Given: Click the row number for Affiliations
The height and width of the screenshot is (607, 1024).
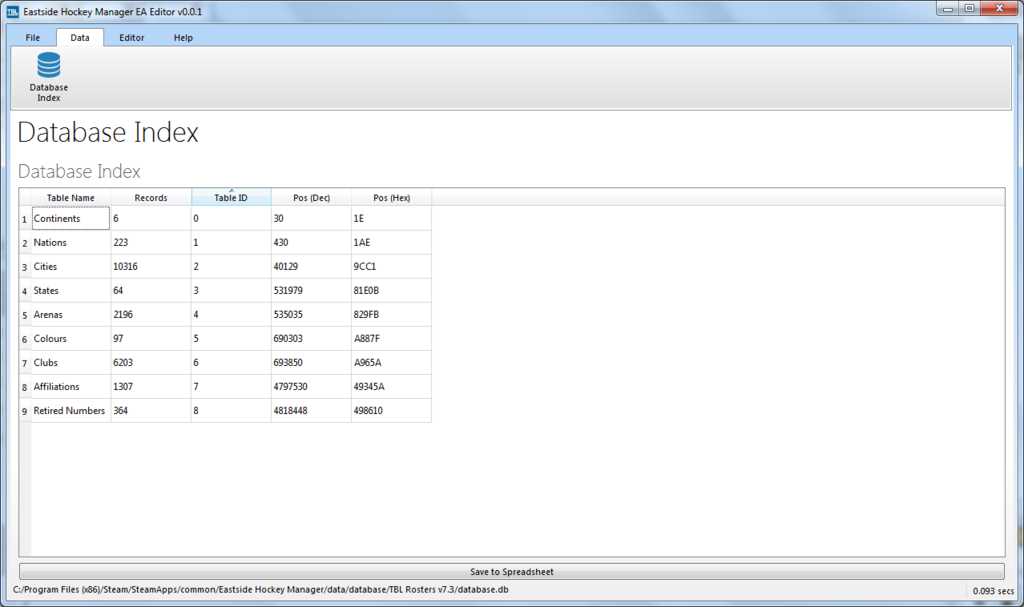Looking at the screenshot, I should click(x=23, y=386).
